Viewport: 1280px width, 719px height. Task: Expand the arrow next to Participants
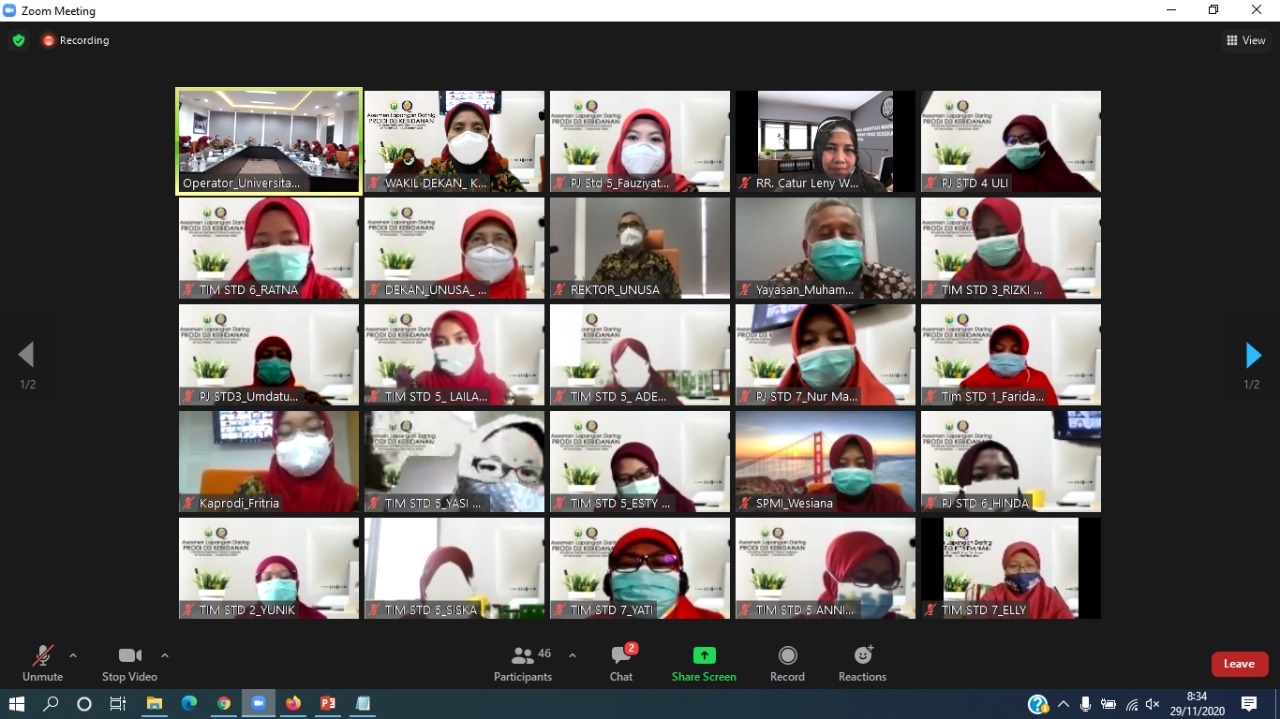coord(572,656)
